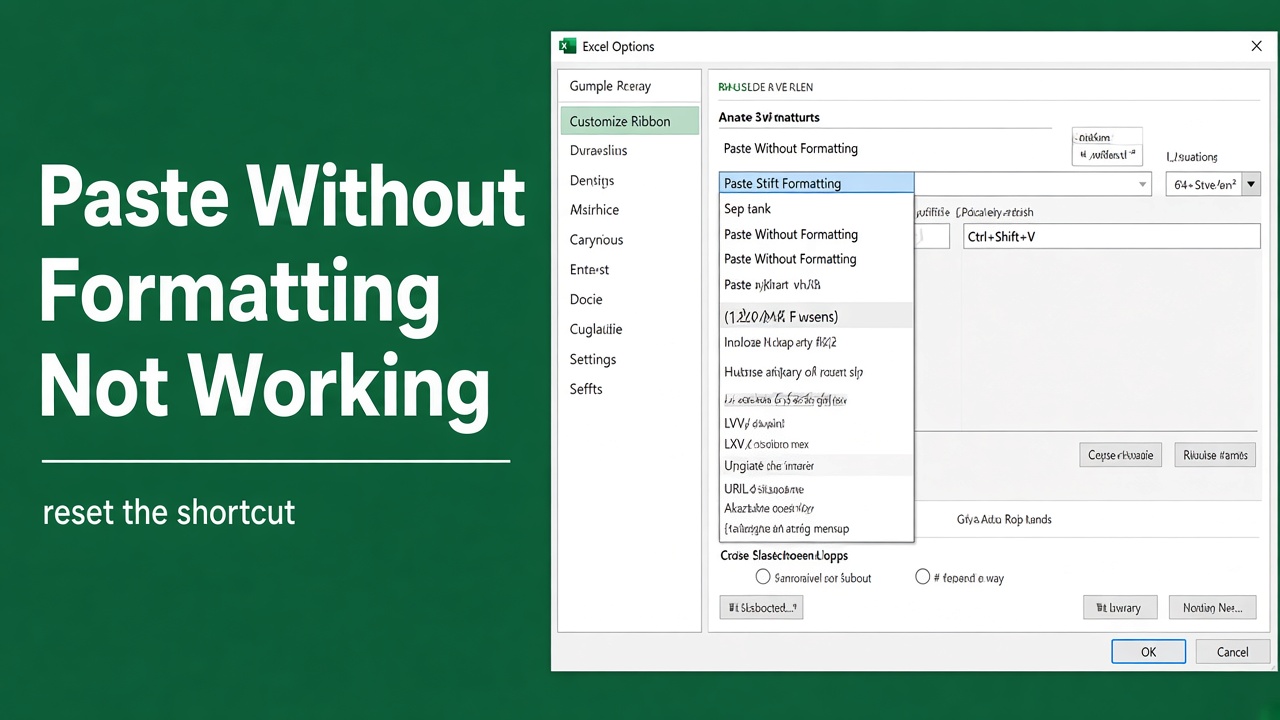Viewport: 1280px width, 720px height.
Task: Select the Sanroraivel por Subout radio button
Action: click(x=763, y=577)
